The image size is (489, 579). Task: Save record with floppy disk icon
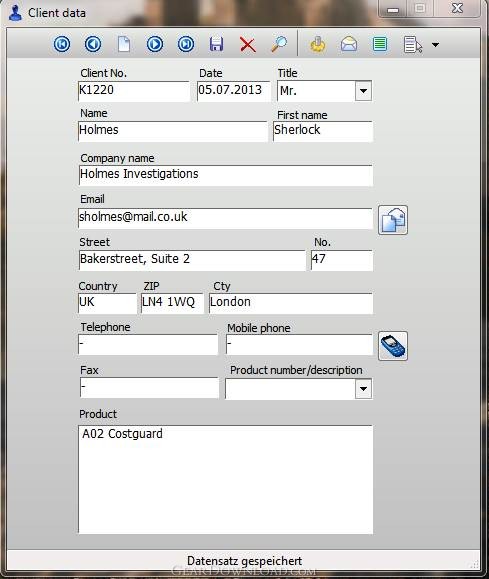click(x=216, y=44)
